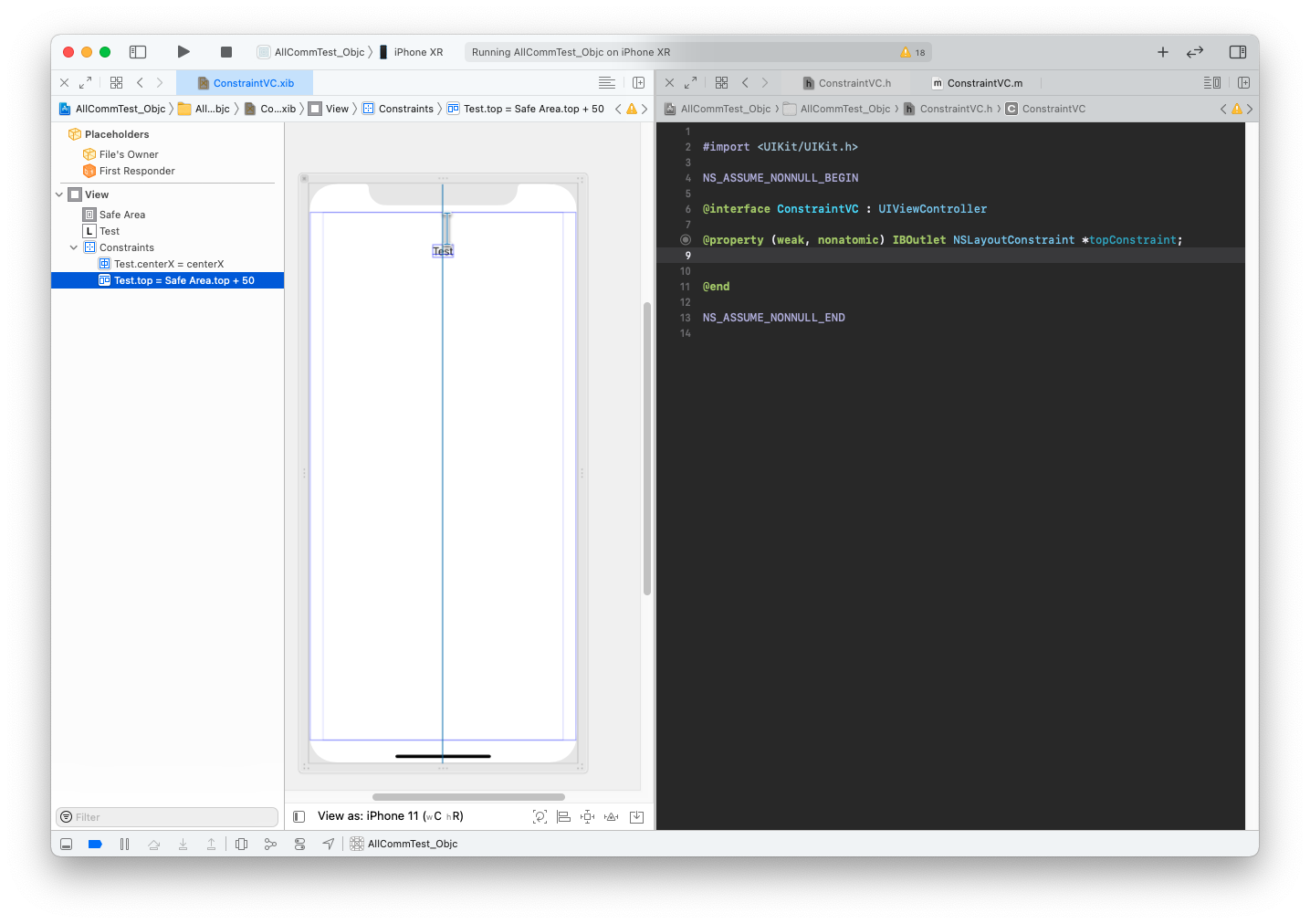
Task: Add editor on right from left pane
Action: pos(638,82)
